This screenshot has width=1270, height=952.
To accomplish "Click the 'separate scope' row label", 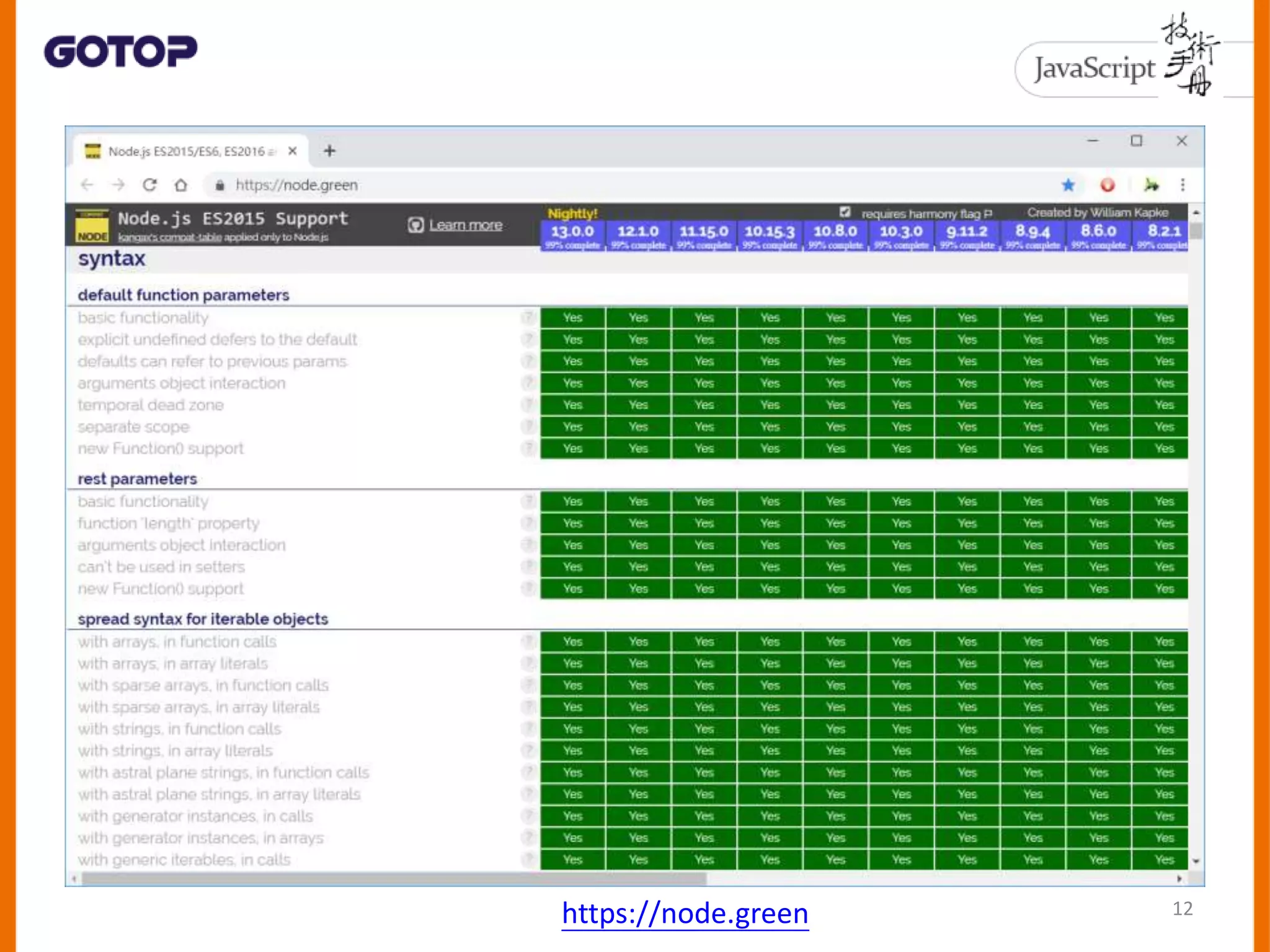I will click(x=133, y=427).
